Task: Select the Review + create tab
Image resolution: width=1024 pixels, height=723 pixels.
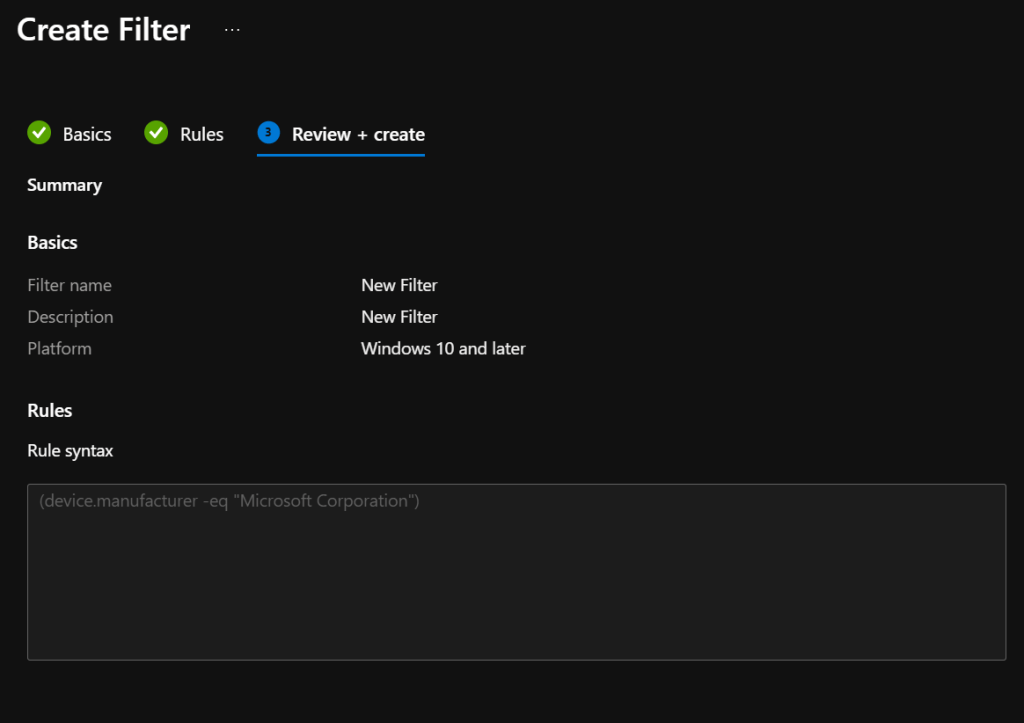Action: tap(358, 134)
